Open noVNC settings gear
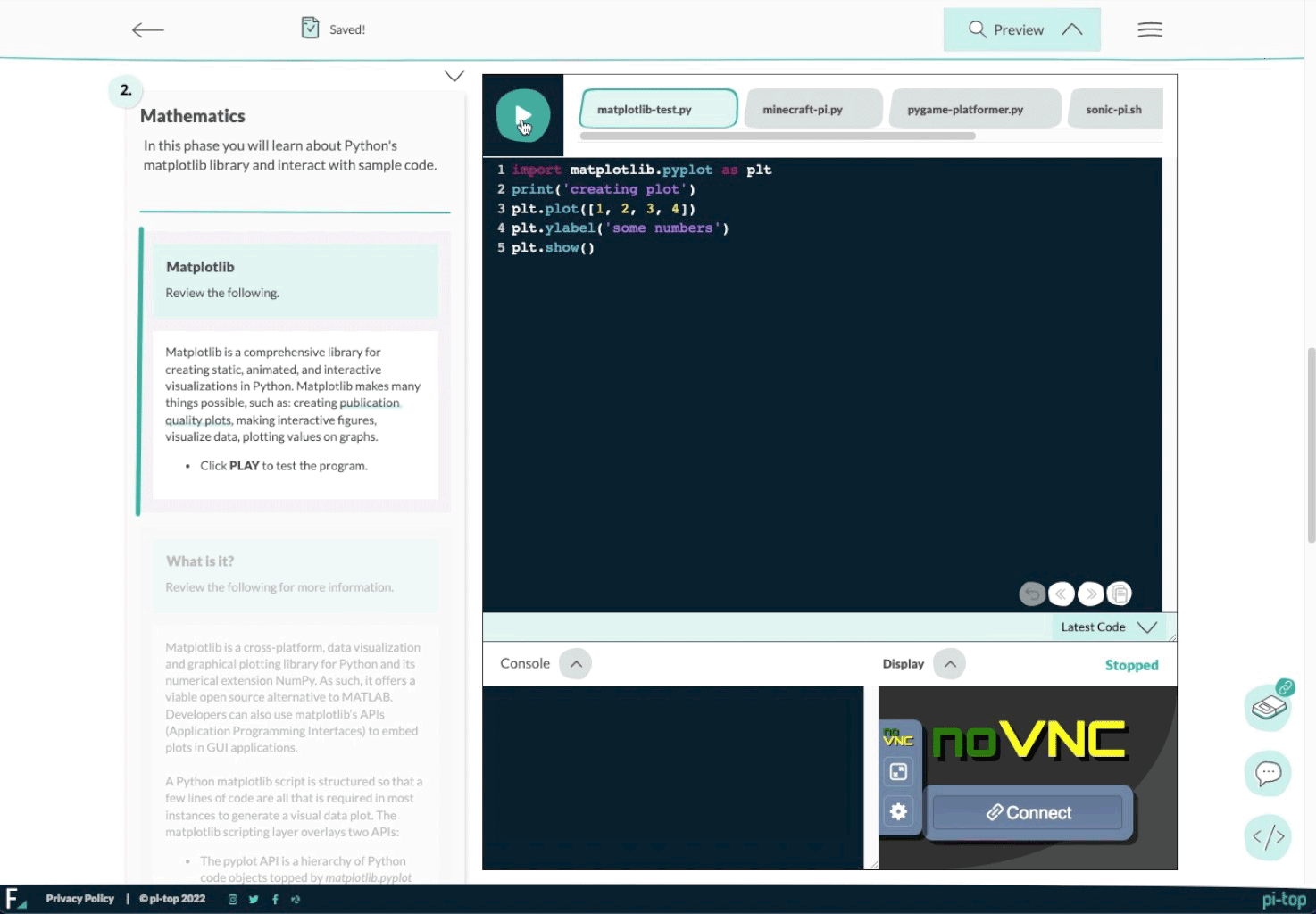Image resolution: width=1316 pixels, height=914 pixels. click(x=898, y=811)
